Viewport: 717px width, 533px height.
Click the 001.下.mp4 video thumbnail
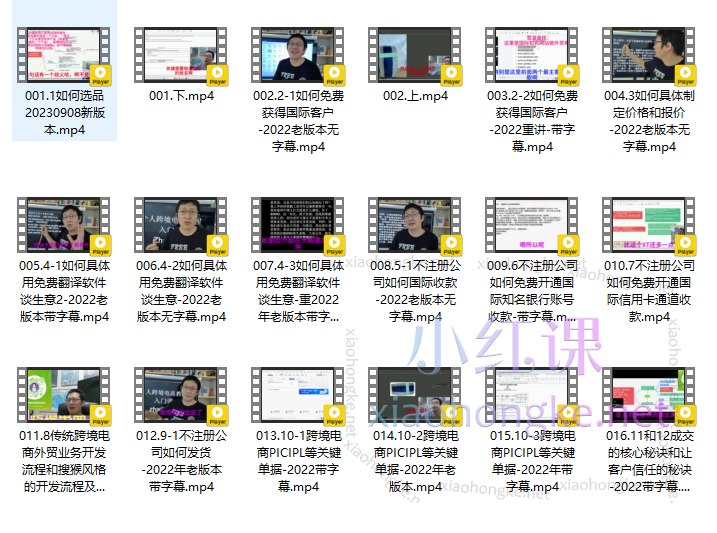coord(181,54)
